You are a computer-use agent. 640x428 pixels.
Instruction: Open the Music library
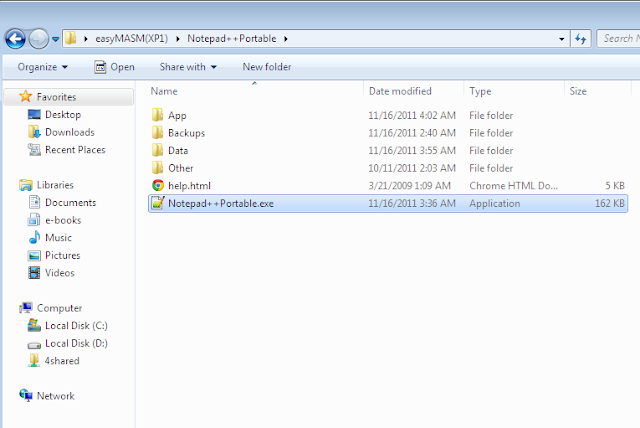click(x=58, y=238)
